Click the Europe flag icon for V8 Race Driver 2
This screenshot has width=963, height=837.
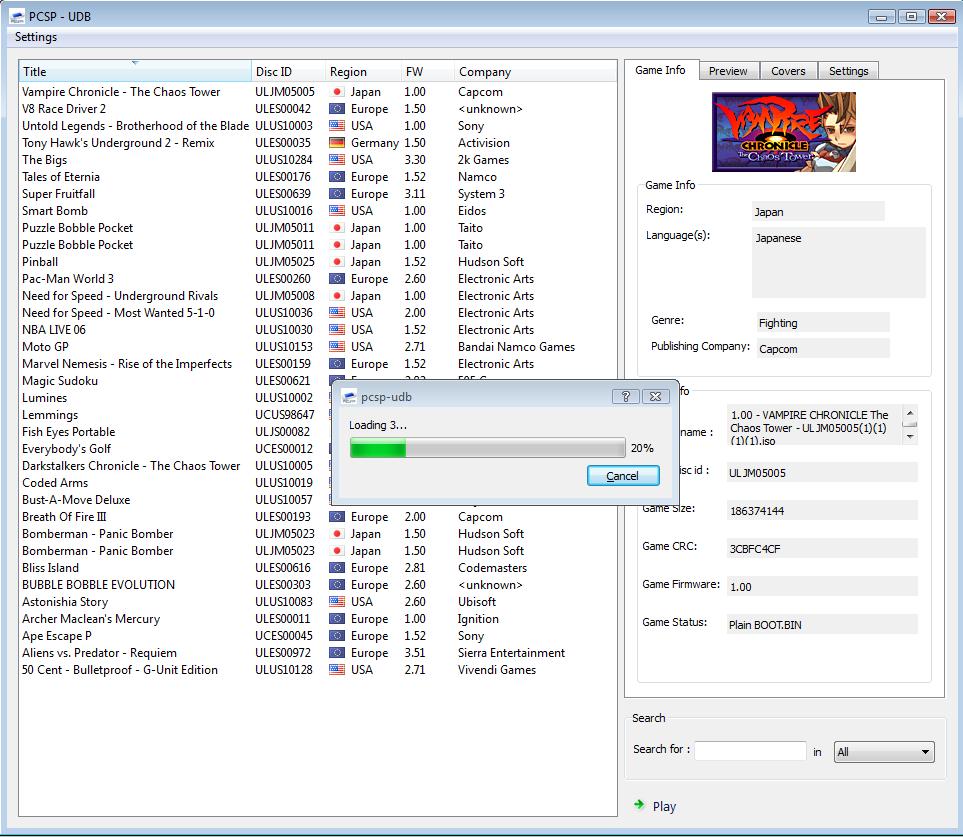pyautogui.click(x=337, y=109)
